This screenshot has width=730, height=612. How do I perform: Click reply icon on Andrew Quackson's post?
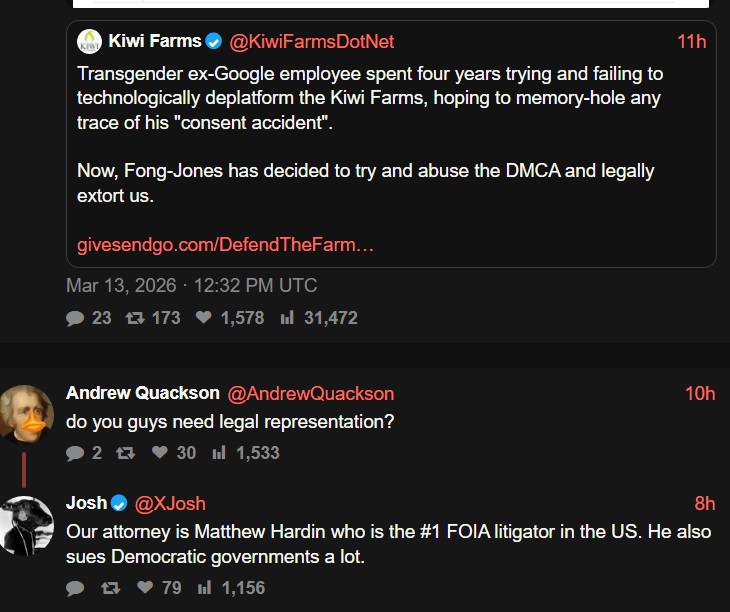75,453
